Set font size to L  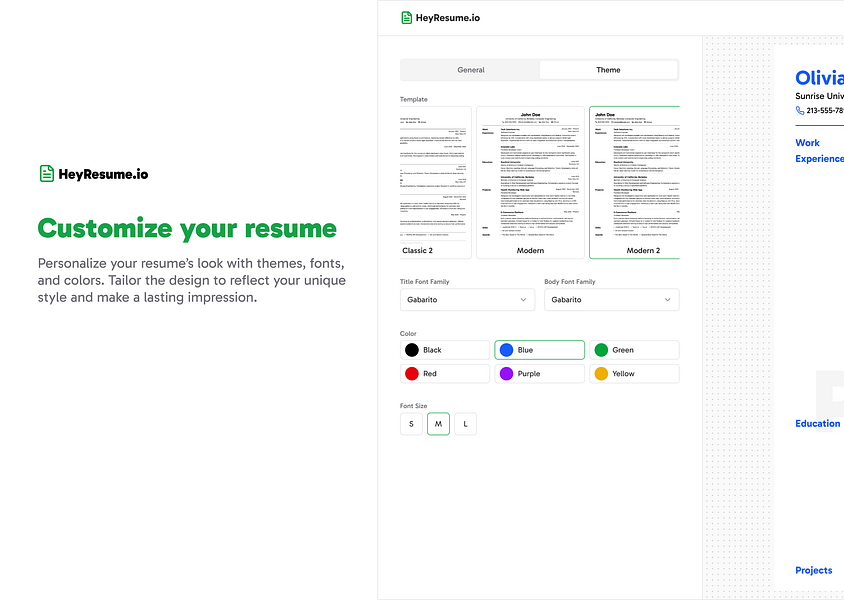point(464,423)
